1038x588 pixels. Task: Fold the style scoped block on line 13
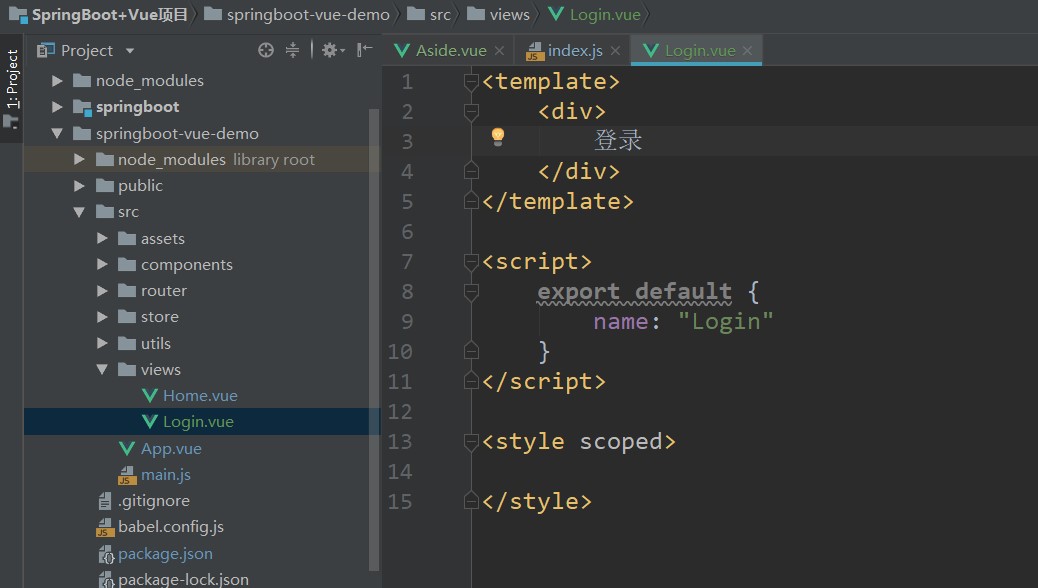tap(471, 442)
